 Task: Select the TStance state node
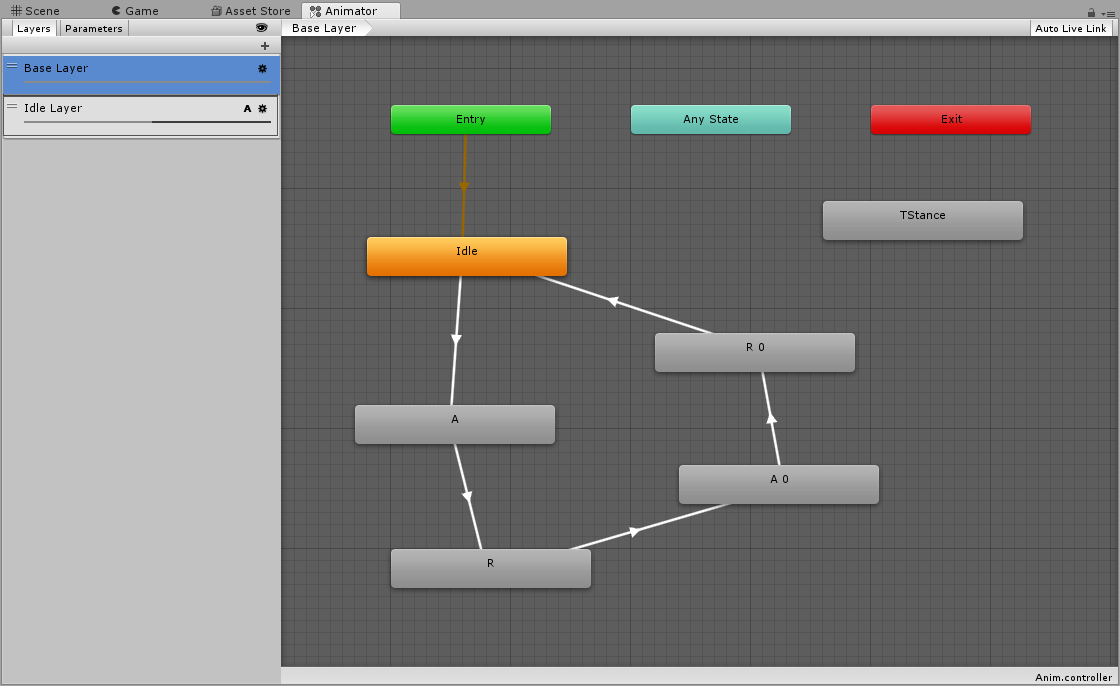[922, 220]
